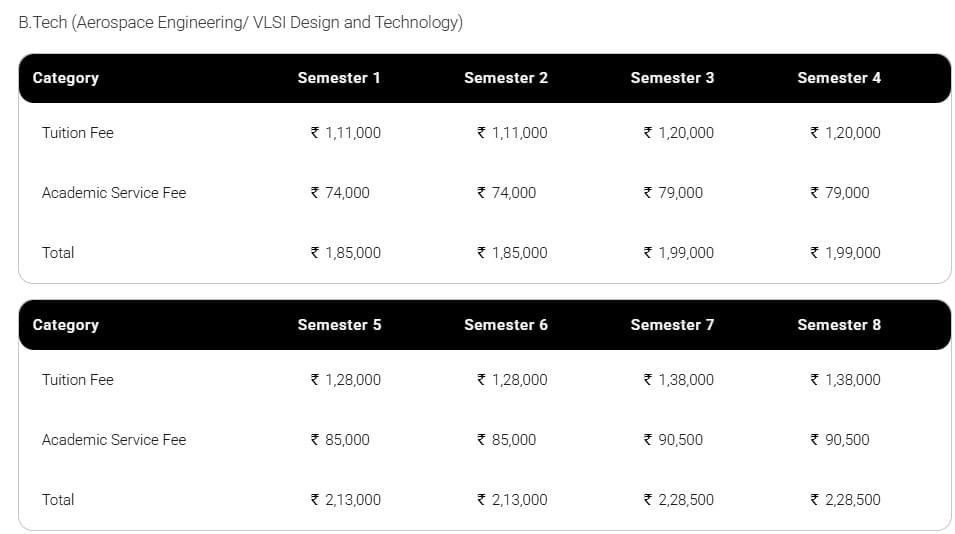Click Semester 5 Tuition Fee ₹ 1,28,000

pos(346,380)
